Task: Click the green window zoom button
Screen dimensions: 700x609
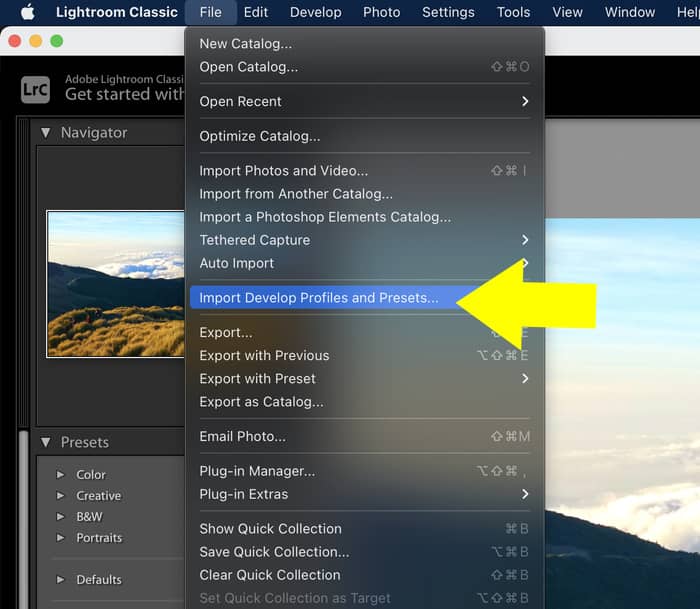Action: [57, 41]
